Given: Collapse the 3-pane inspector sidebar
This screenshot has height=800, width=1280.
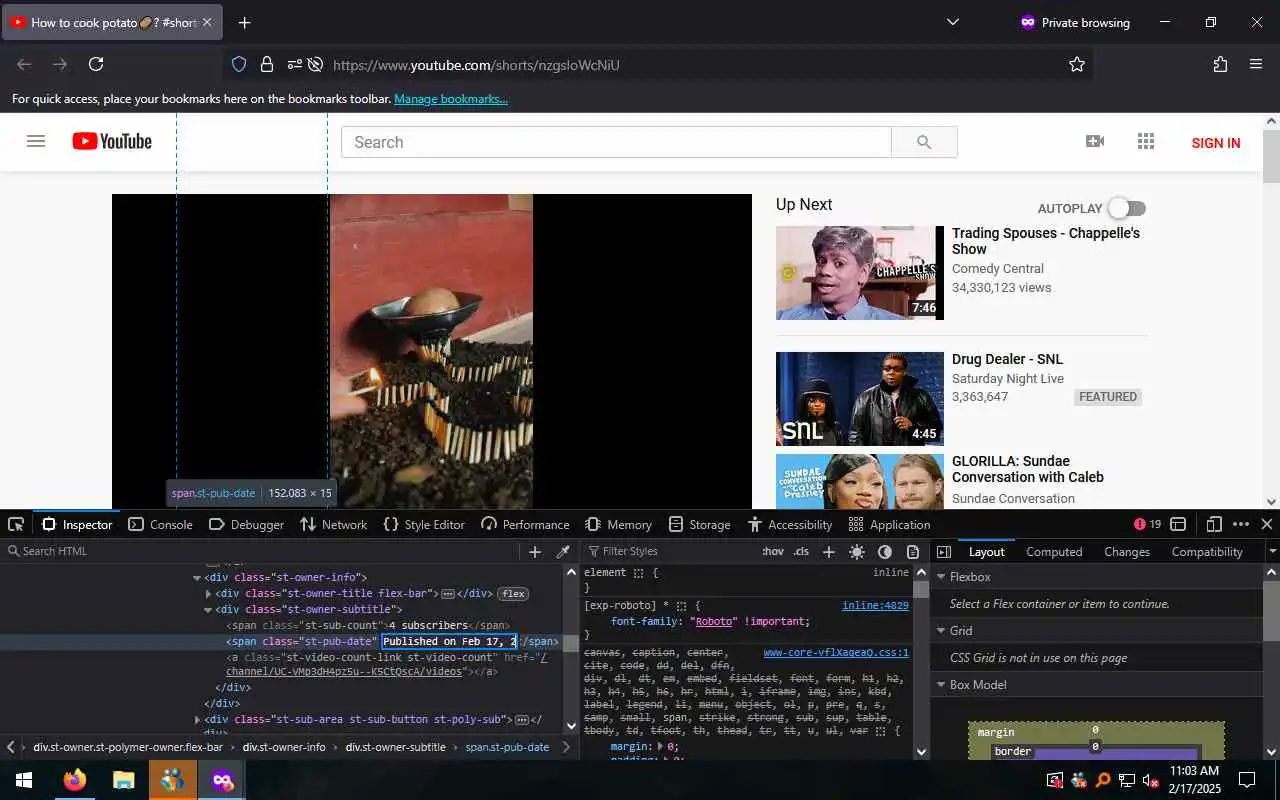Looking at the screenshot, I should (943, 551).
